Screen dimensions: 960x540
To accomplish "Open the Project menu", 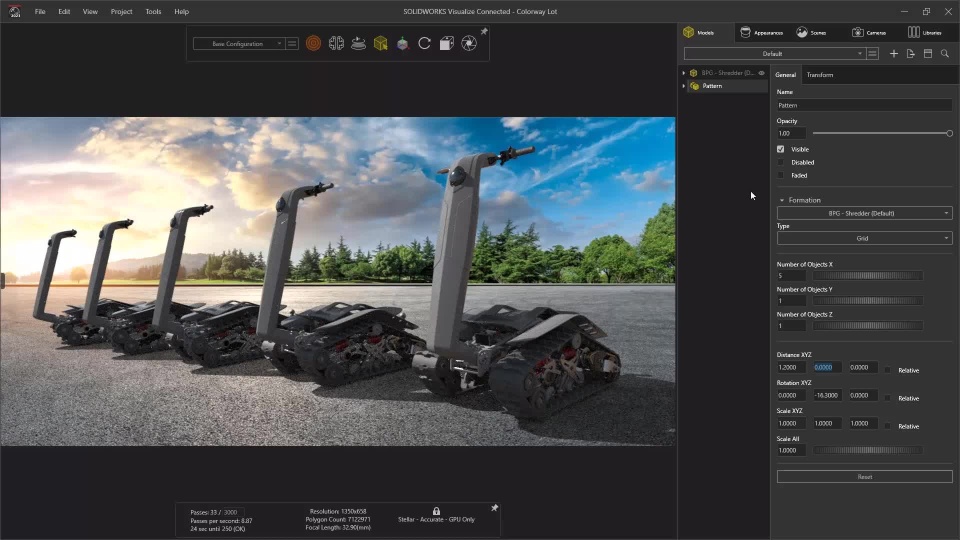I will click(121, 12).
